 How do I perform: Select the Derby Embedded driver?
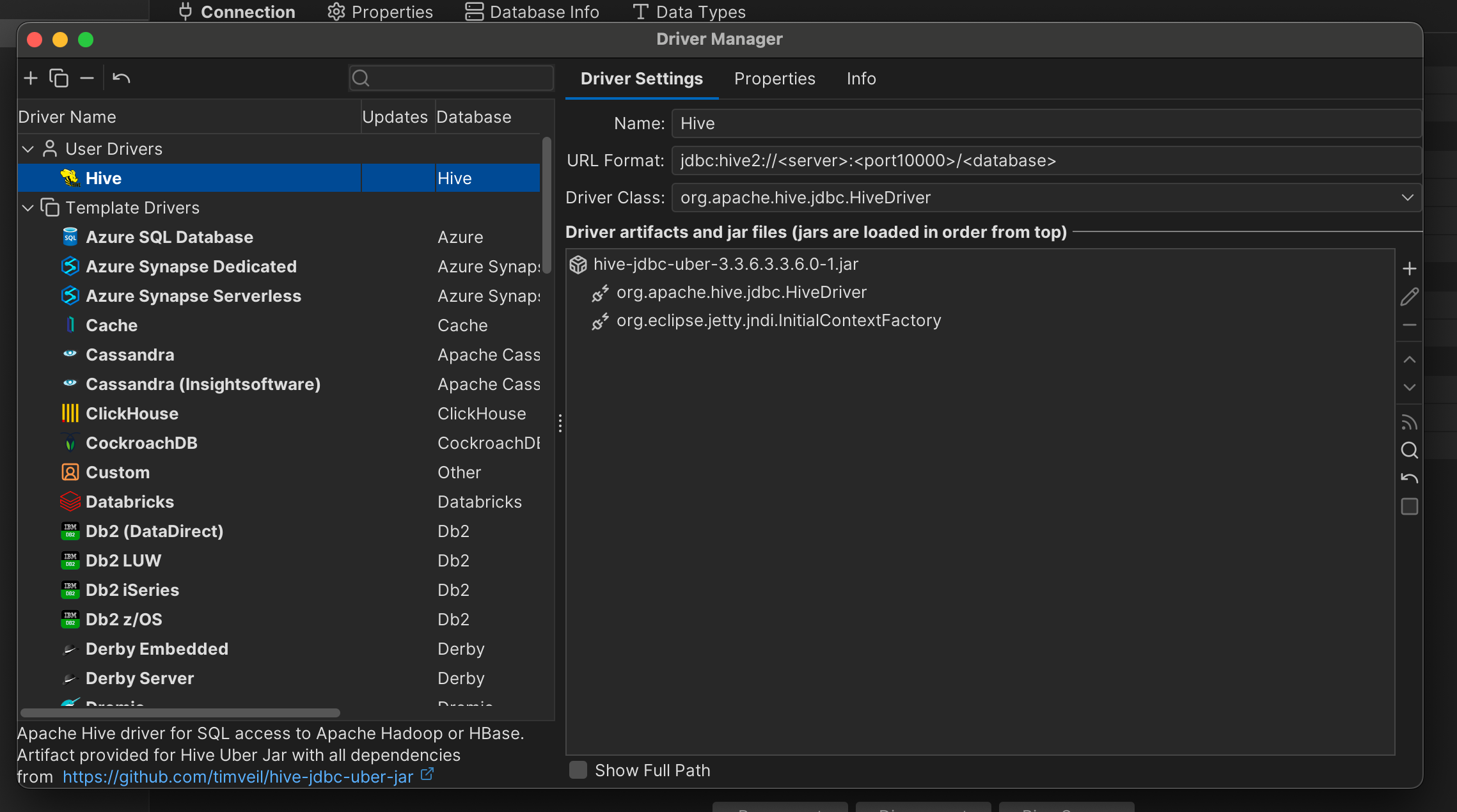point(279,648)
